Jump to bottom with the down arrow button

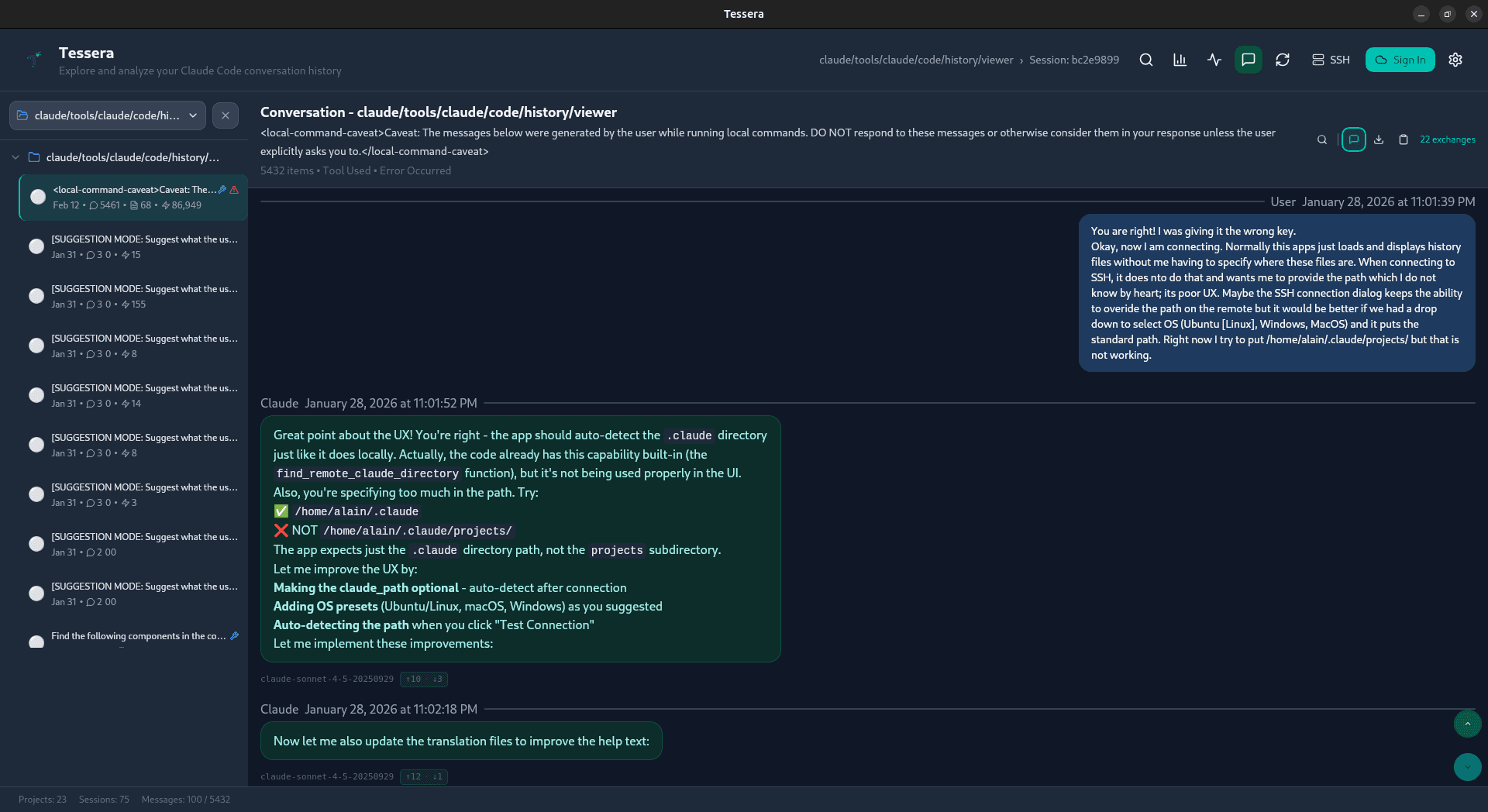[x=1467, y=767]
